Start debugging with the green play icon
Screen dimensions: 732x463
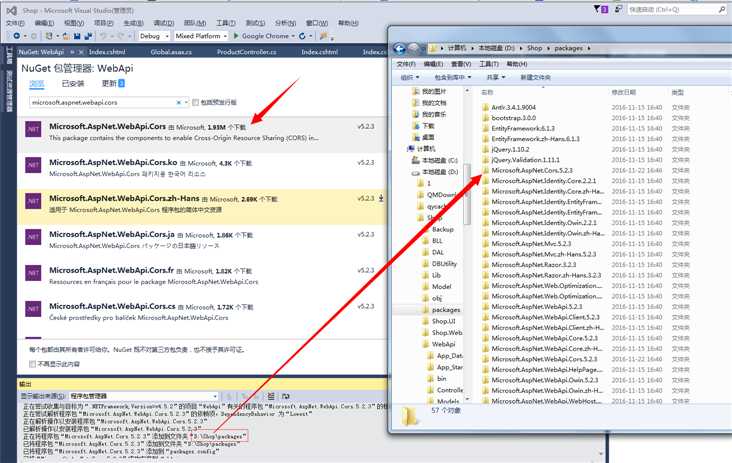(236, 36)
